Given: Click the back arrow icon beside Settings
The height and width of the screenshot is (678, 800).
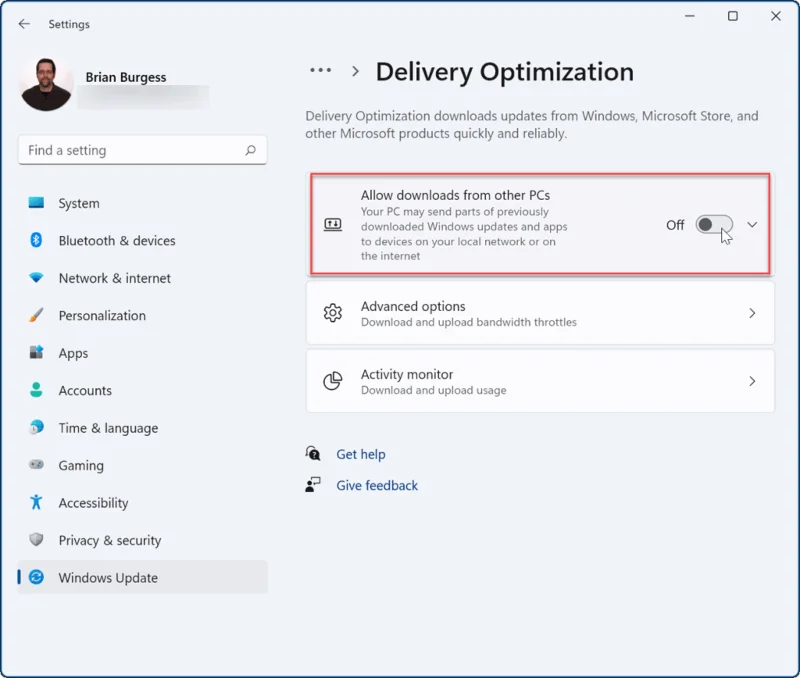Looking at the screenshot, I should point(24,24).
